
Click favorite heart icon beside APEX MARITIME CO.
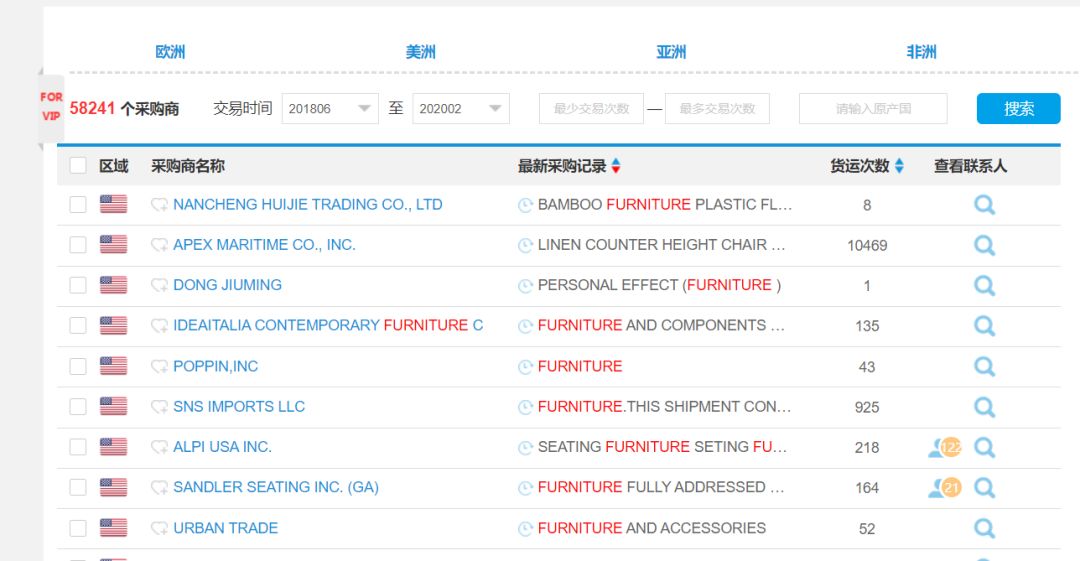click(x=159, y=245)
